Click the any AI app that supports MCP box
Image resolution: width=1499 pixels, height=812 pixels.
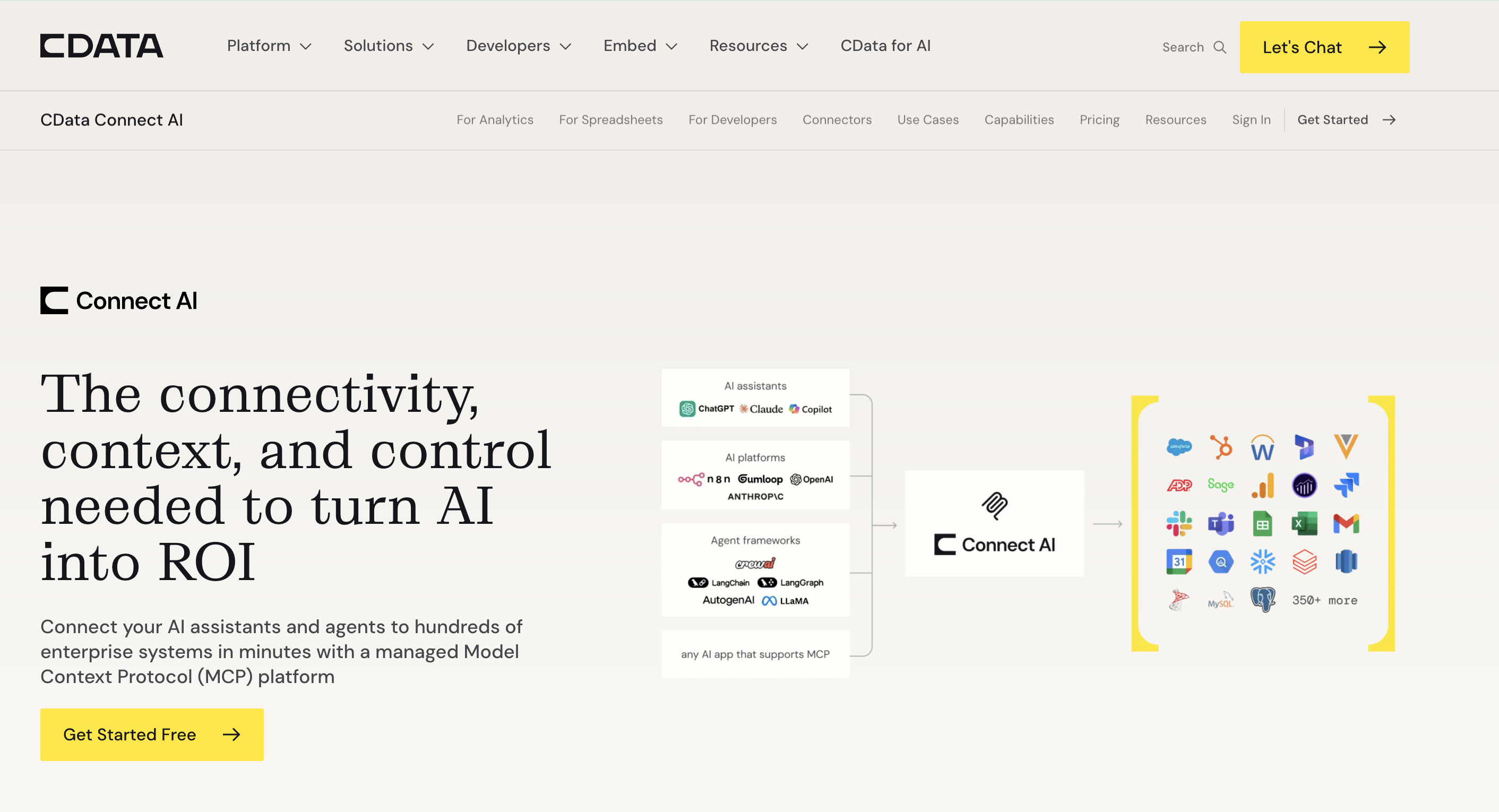pos(755,654)
